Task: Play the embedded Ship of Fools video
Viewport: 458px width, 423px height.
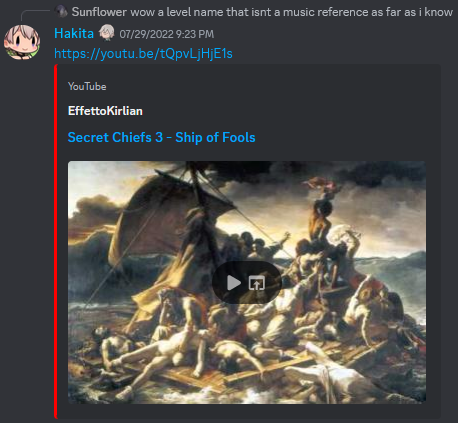Action: pos(234,283)
